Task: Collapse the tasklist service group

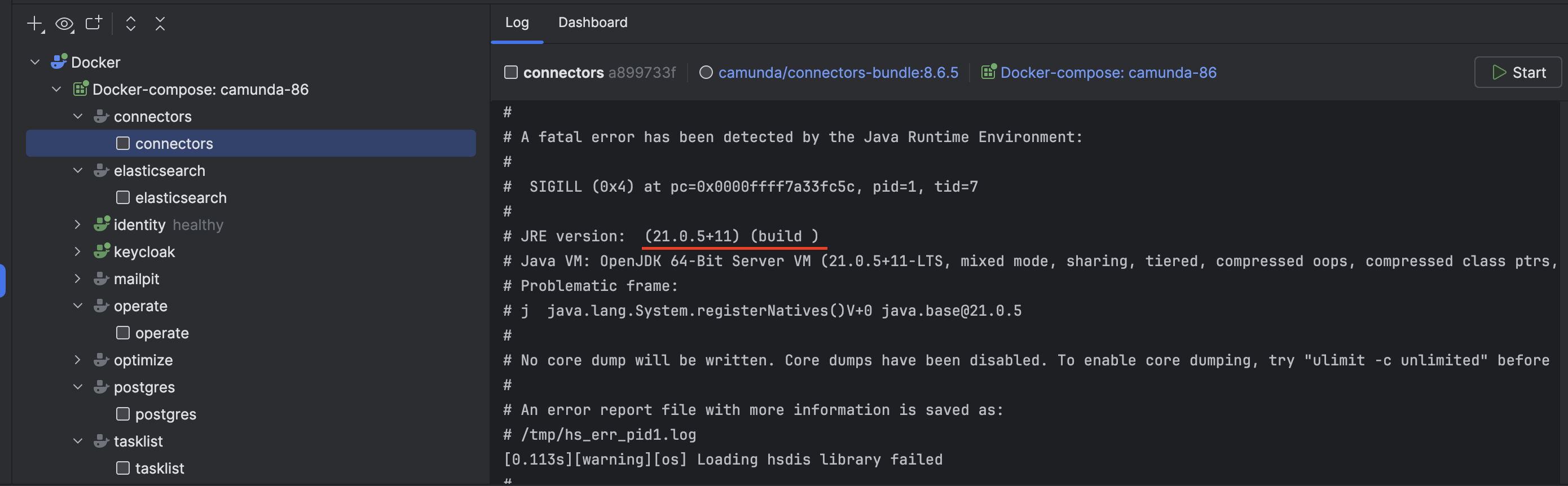Action: (x=78, y=441)
